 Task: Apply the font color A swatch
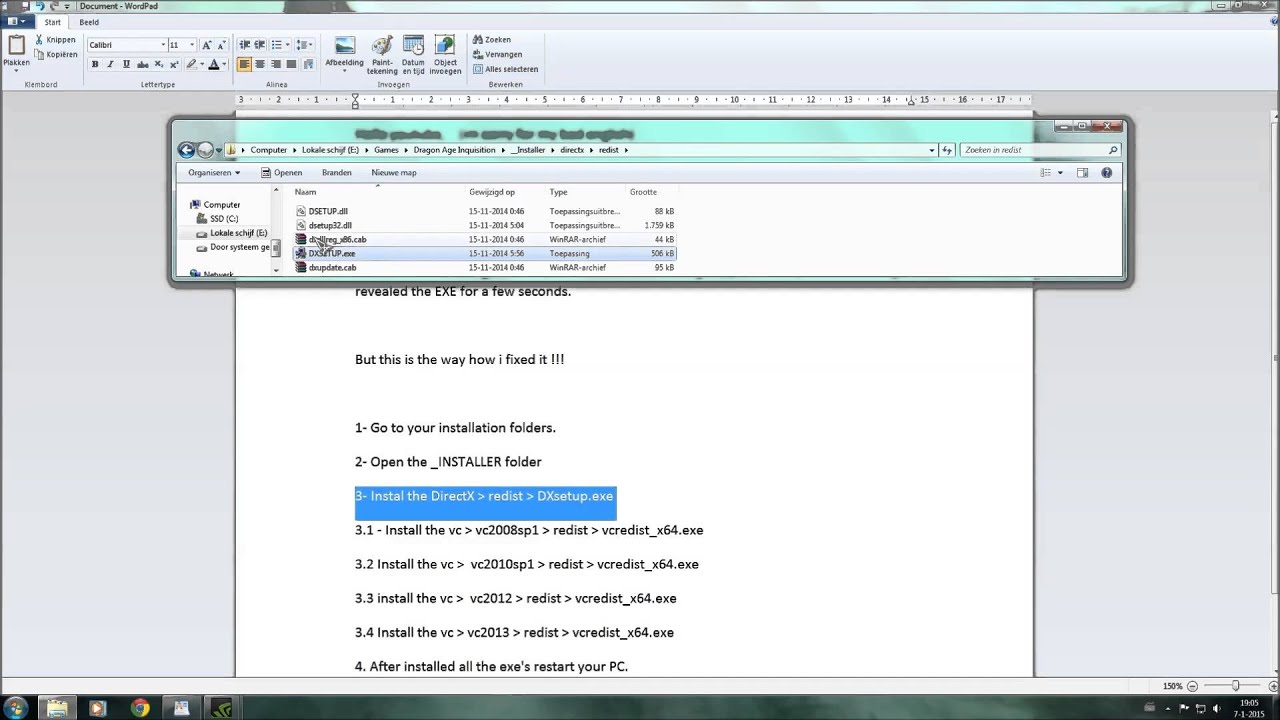coord(213,64)
